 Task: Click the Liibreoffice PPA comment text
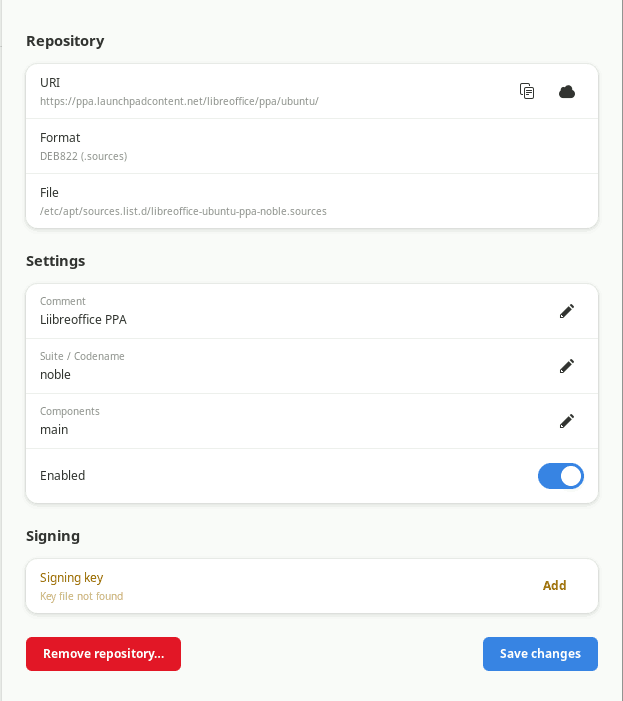tap(84, 320)
